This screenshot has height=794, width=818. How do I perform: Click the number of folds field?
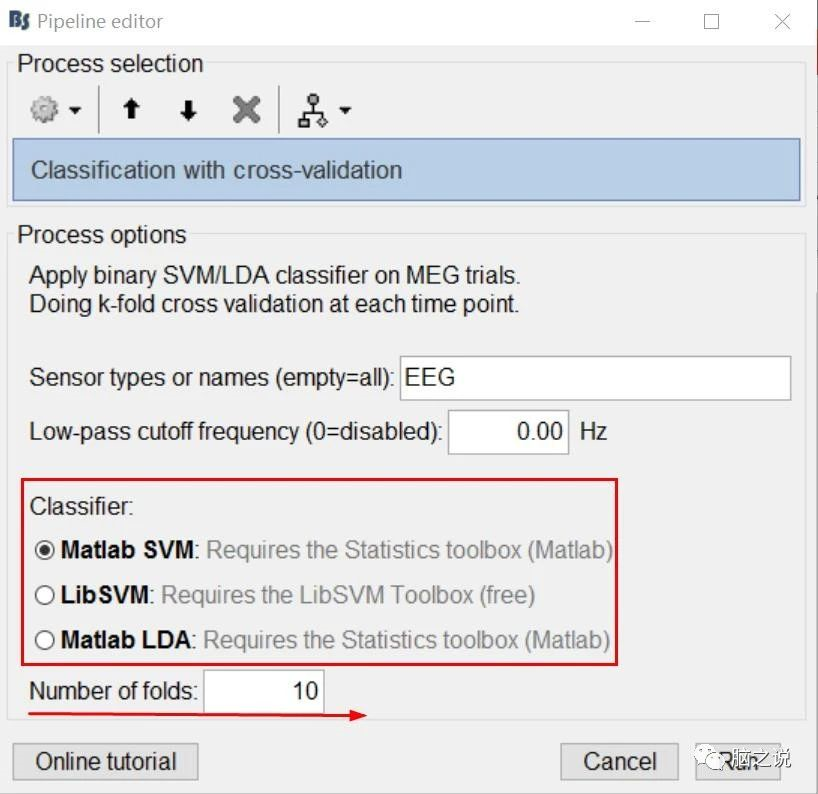point(264,691)
